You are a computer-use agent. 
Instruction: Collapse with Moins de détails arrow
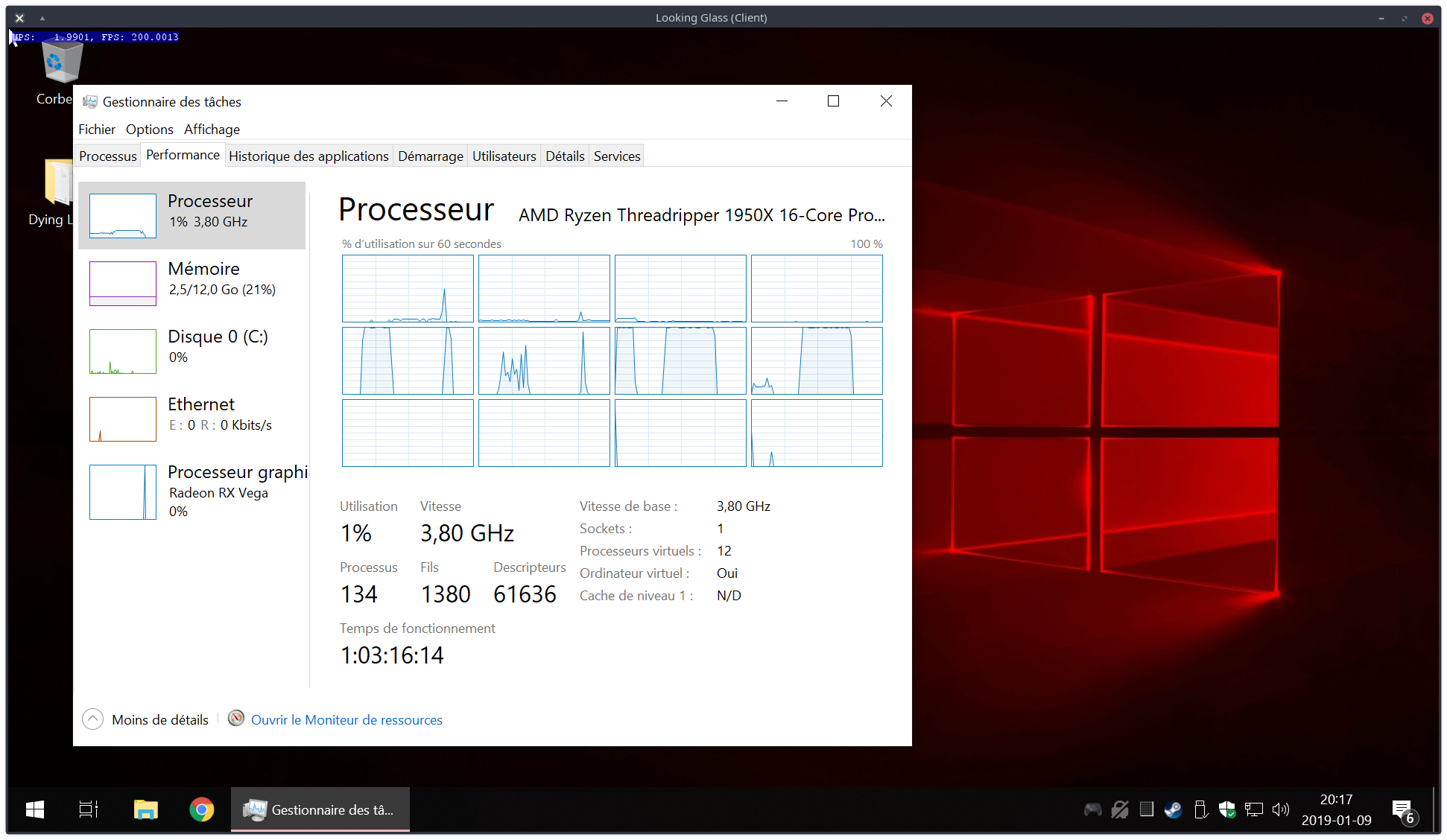[92, 719]
